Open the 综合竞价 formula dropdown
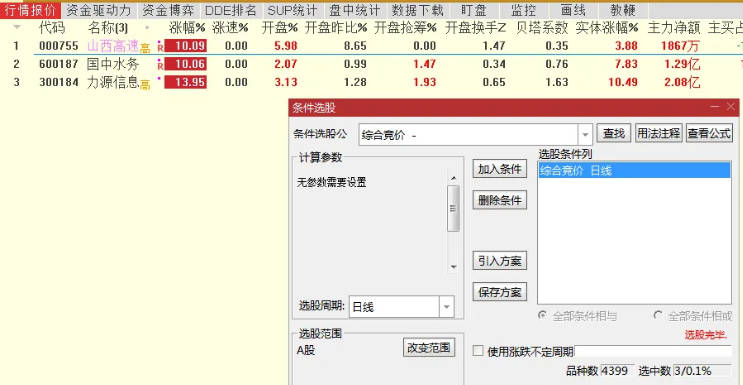743x385 pixels. point(585,135)
